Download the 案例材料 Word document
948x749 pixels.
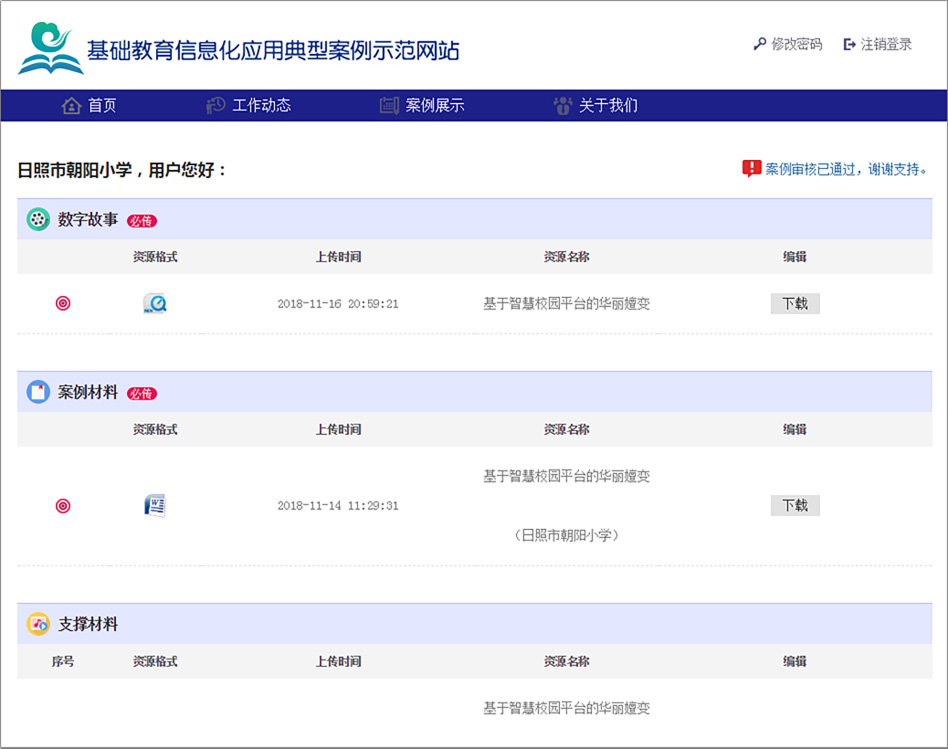(795, 505)
